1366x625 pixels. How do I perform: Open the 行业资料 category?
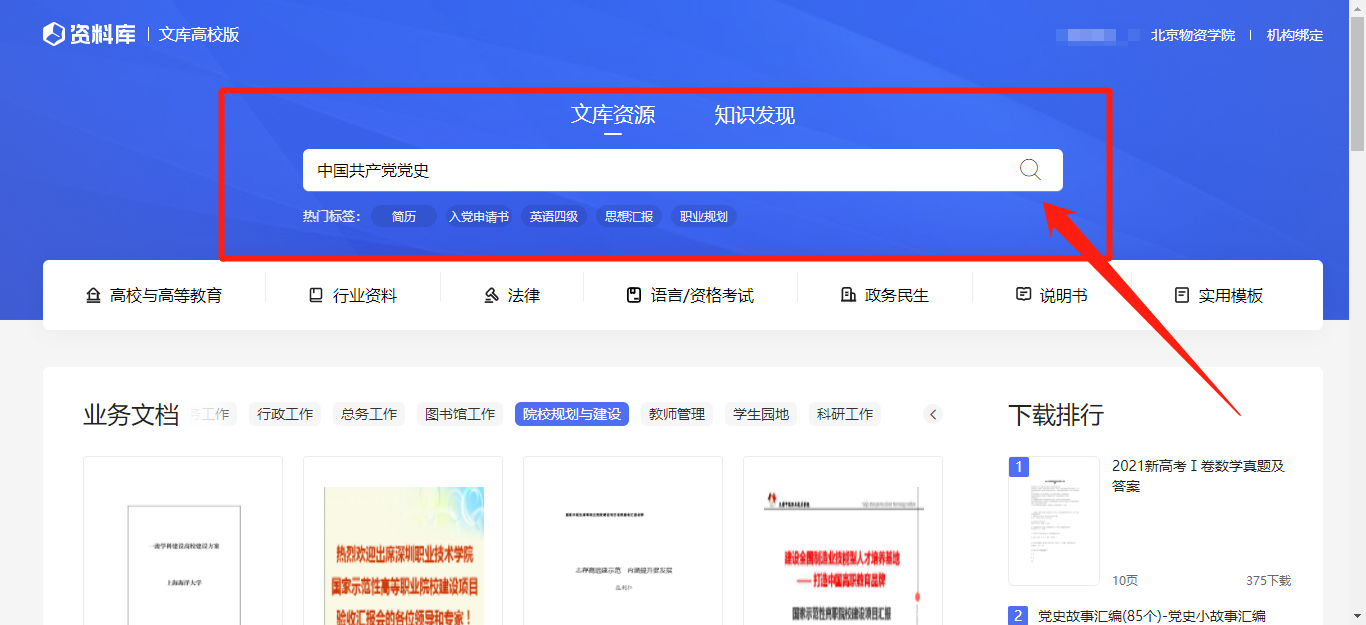pyautogui.click(x=352, y=295)
